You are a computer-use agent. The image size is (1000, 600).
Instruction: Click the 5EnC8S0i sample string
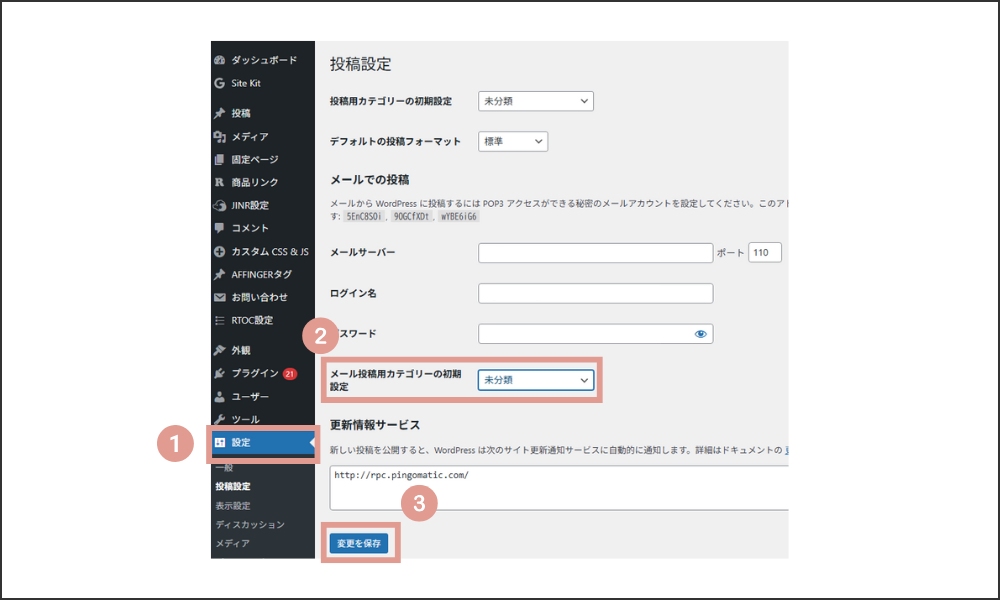364,217
